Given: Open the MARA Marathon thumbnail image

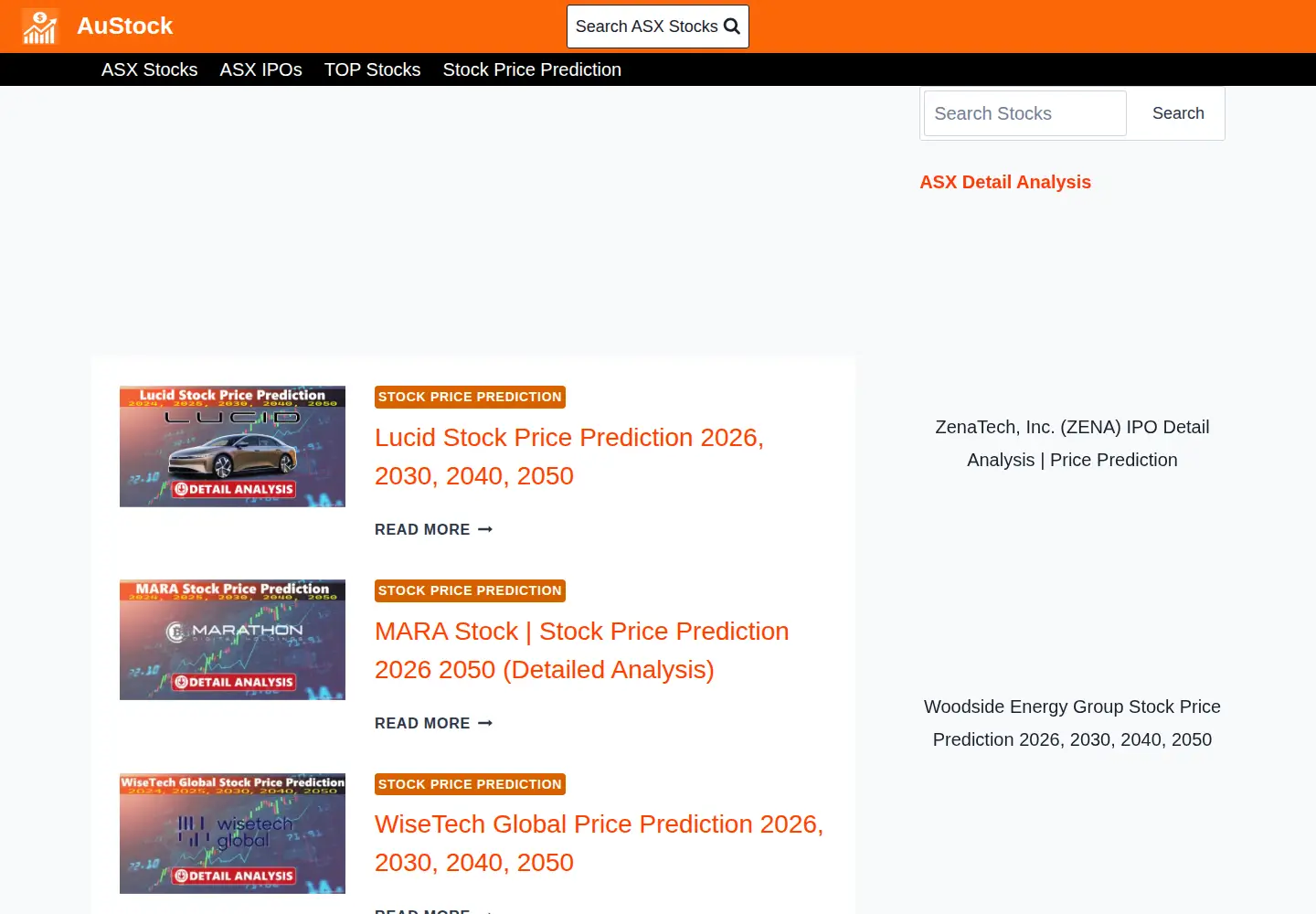Looking at the screenshot, I should coord(232,640).
